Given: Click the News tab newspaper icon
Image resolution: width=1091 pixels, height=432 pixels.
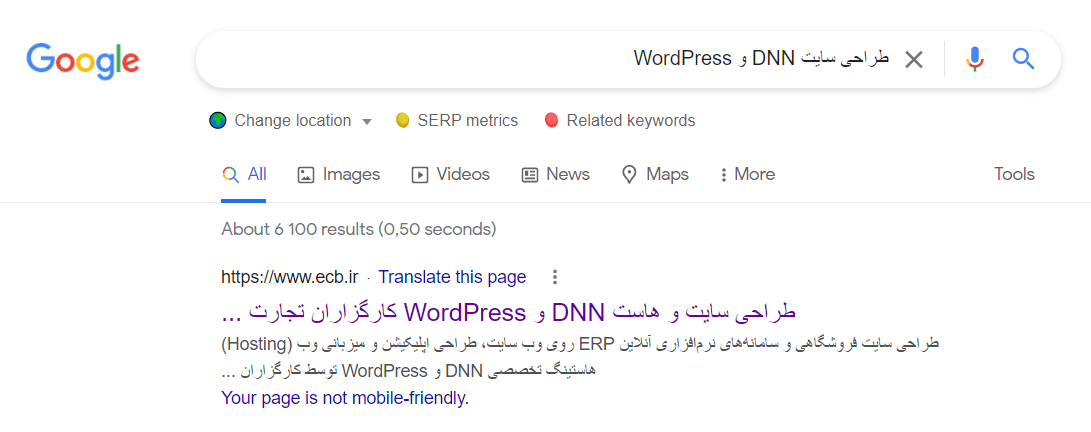Looking at the screenshot, I should coord(529,175).
